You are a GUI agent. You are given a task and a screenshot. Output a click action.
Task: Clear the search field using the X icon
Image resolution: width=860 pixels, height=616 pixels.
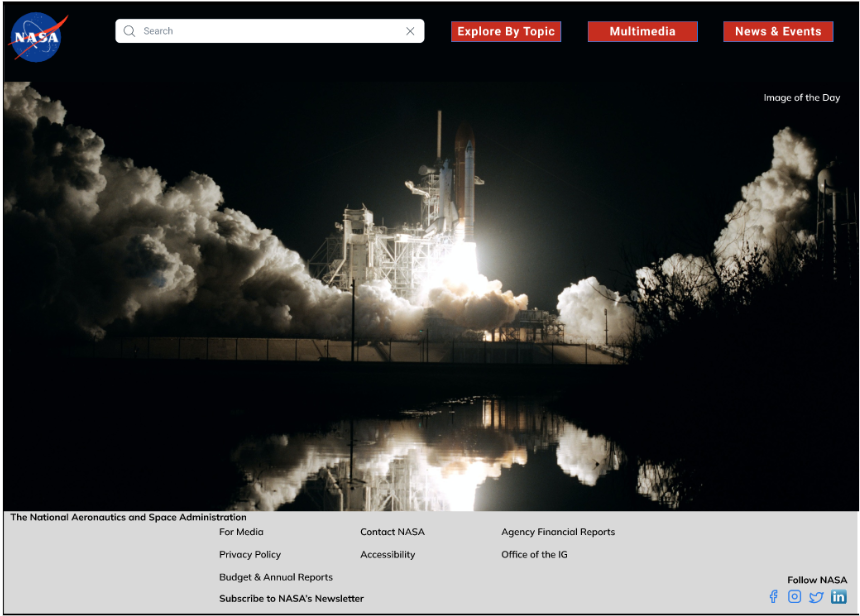click(410, 31)
